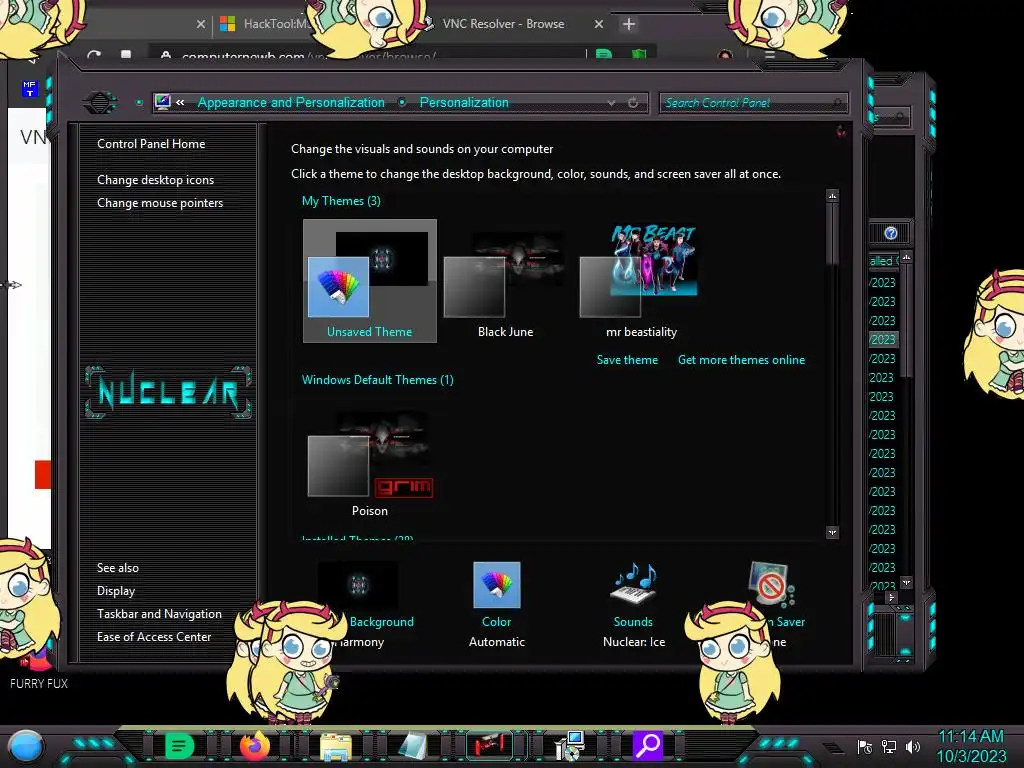Open the Display link under See also
This screenshot has height=768, width=1024.
116,590
